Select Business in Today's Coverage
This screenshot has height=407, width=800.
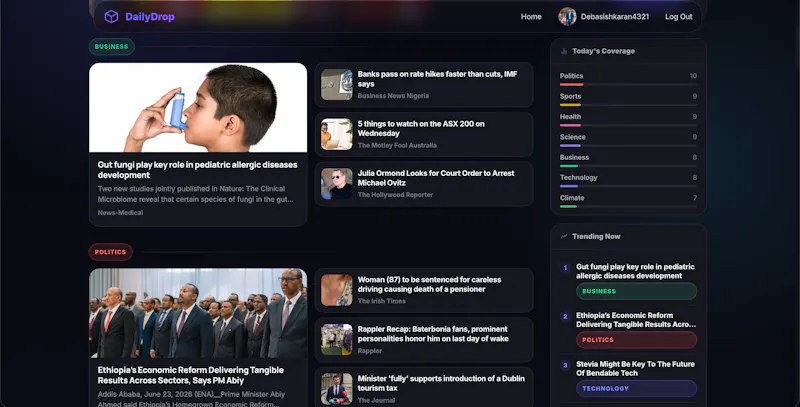click(574, 158)
